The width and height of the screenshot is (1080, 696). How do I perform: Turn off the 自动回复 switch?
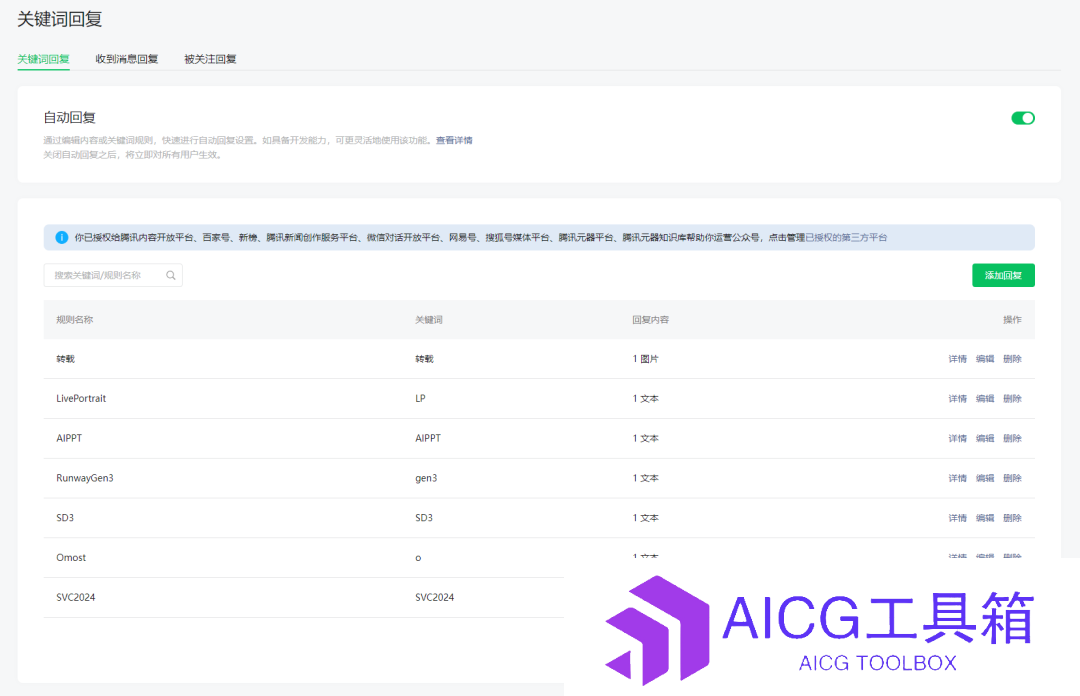coord(1023,119)
